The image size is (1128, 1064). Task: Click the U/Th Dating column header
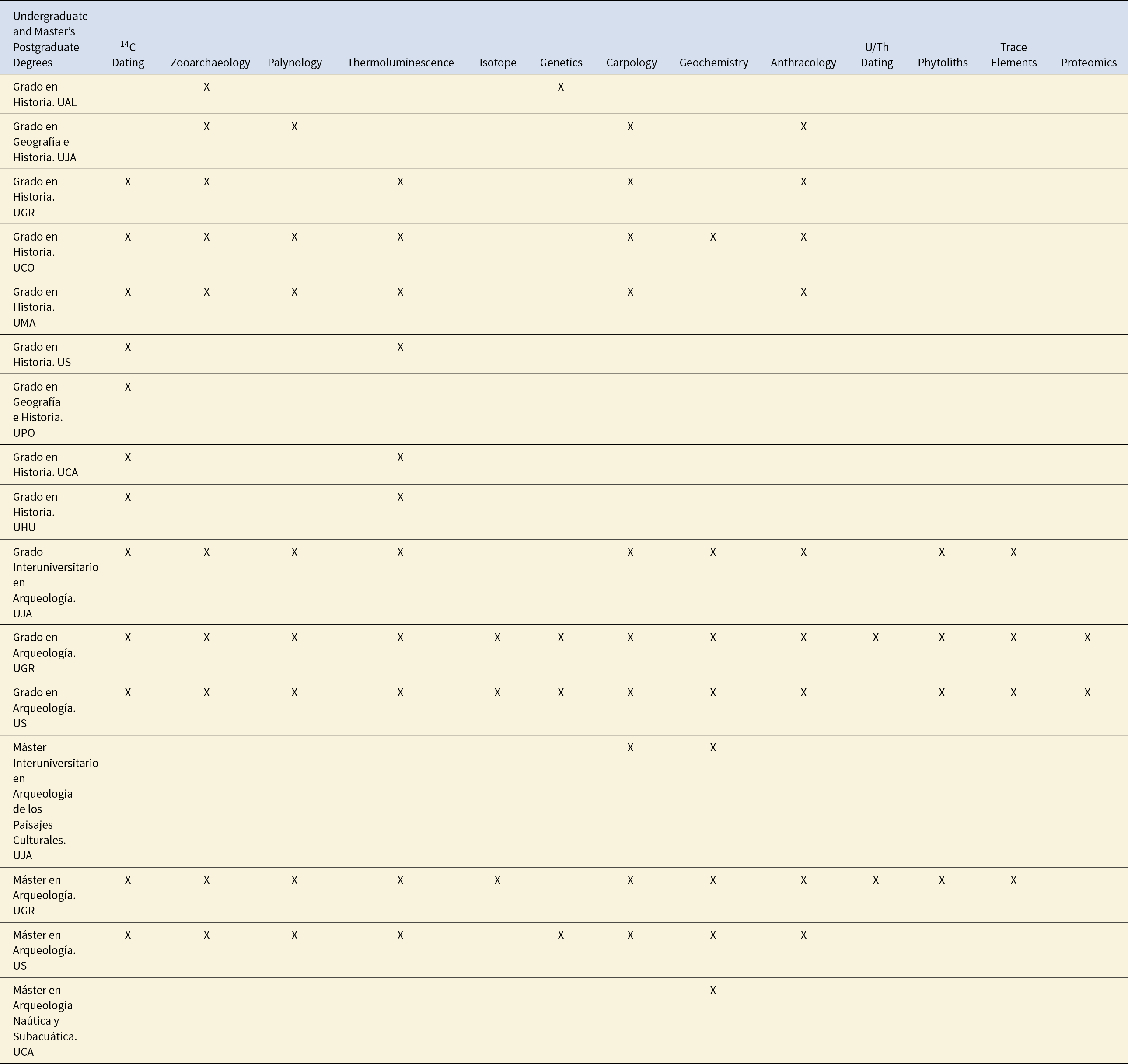pyautogui.click(x=877, y=55)
